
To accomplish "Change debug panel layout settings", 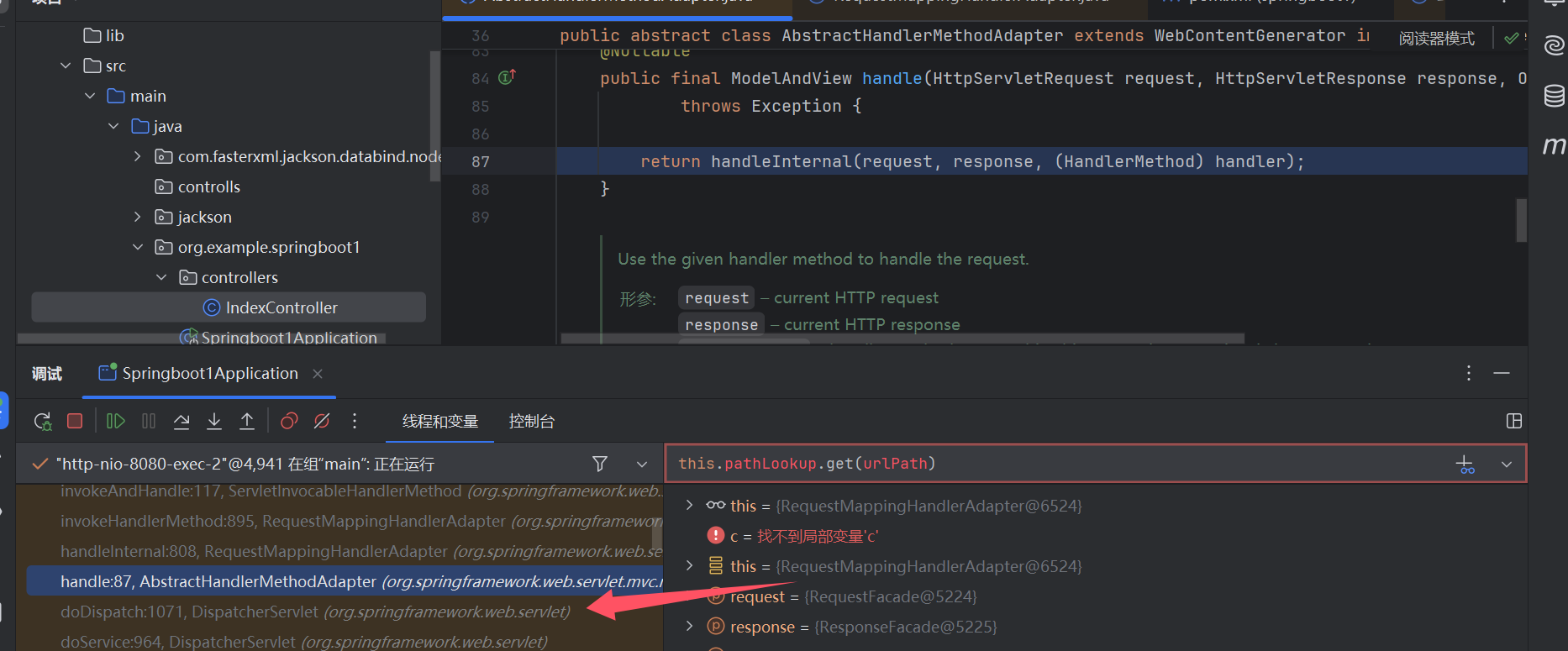I will point(1514,421).
